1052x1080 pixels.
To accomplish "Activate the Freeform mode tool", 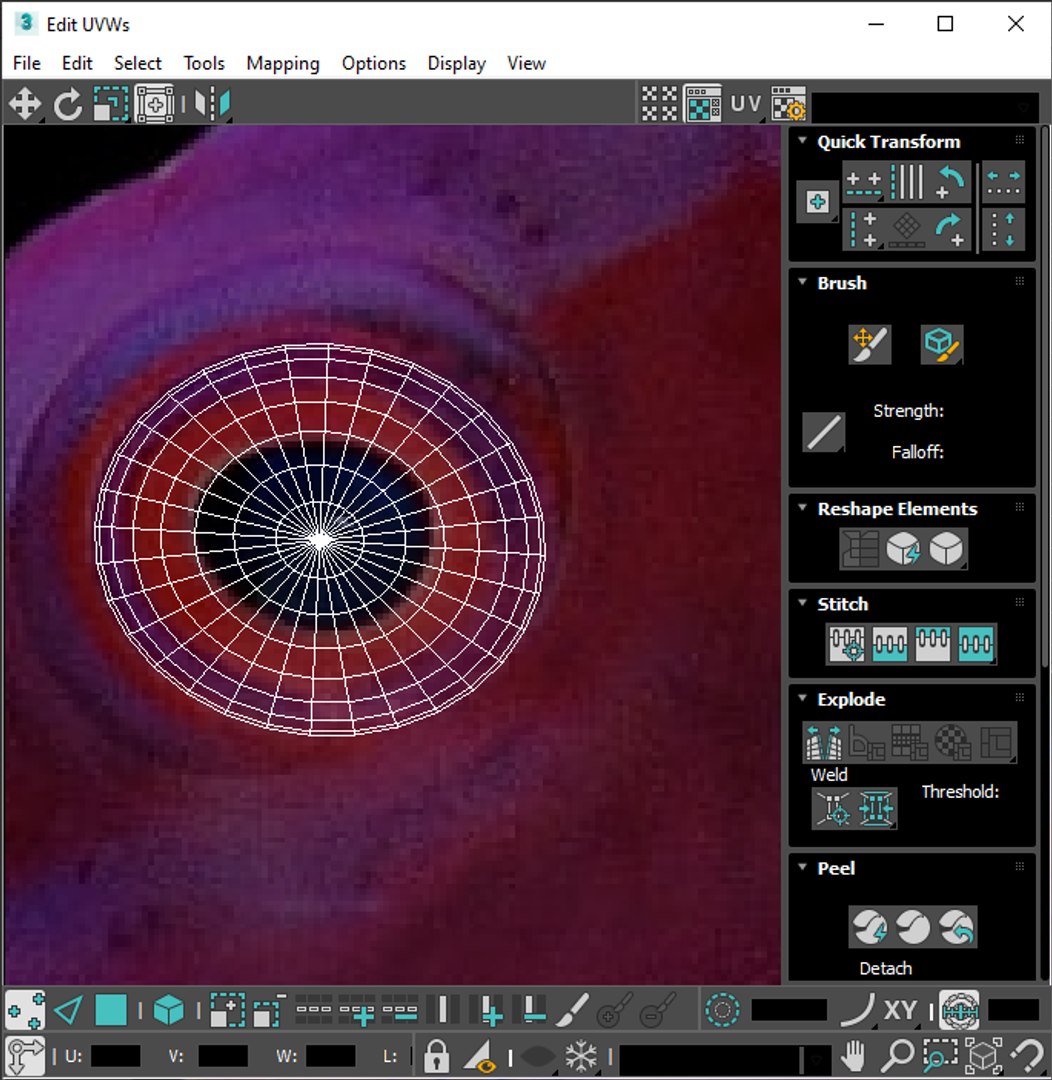I will pos(154,105).
